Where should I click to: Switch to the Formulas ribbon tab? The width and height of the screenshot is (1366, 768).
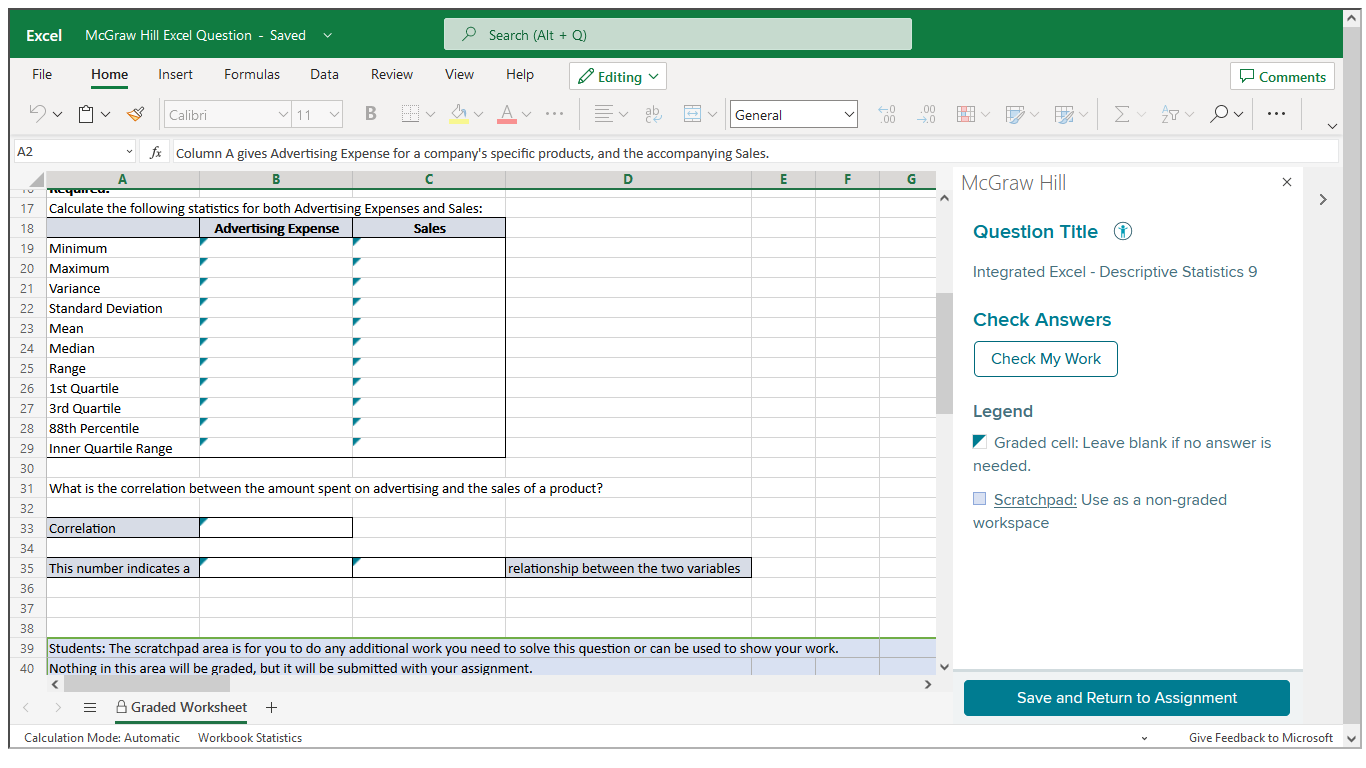(251, 74)
